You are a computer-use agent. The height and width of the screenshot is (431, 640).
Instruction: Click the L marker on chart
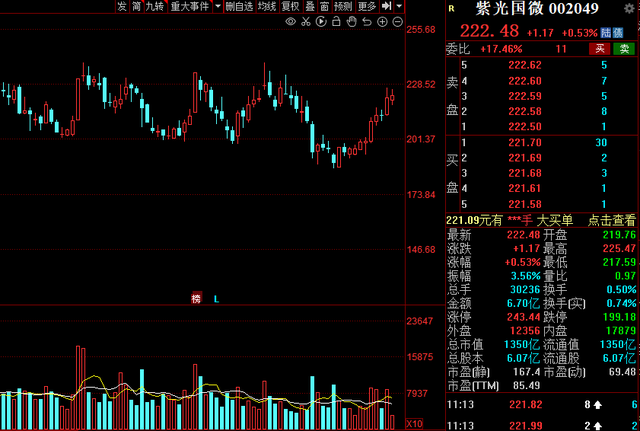tap(216, 300)
